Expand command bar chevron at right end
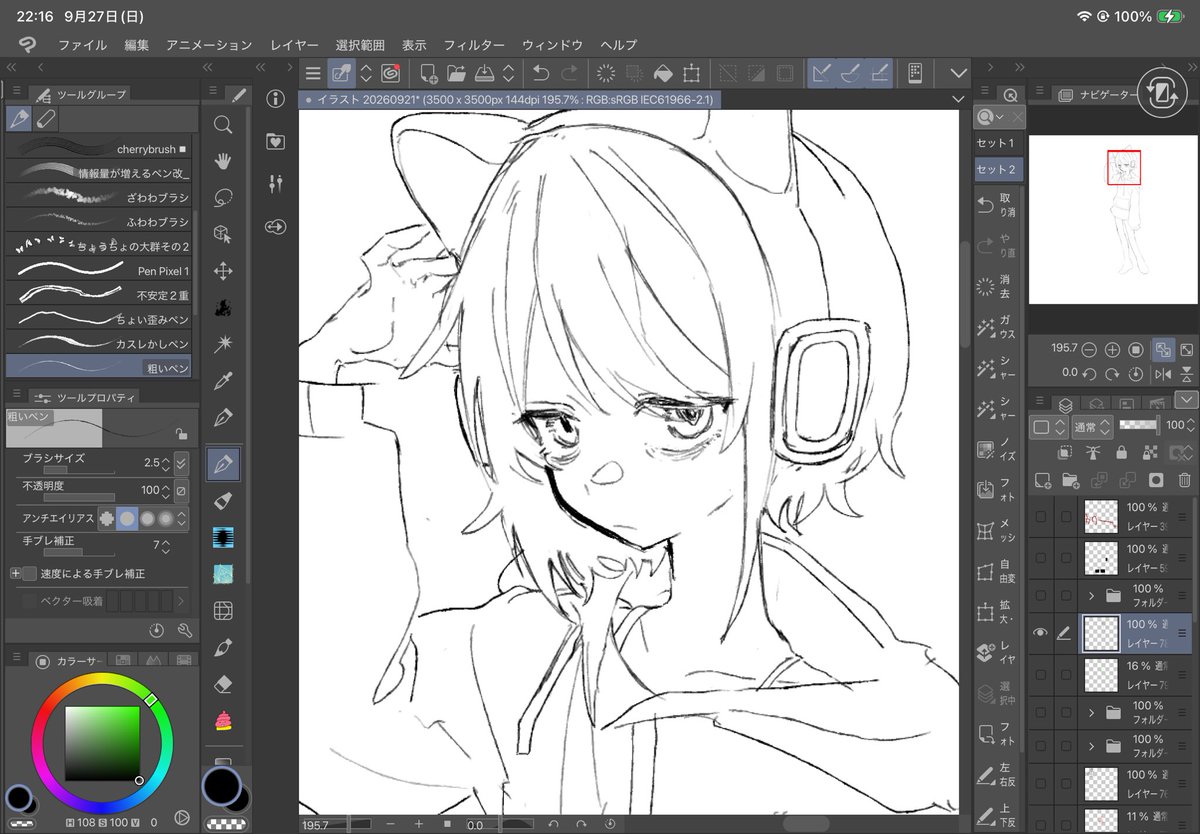Screen dimensions: 1200x834 point(958,73)
